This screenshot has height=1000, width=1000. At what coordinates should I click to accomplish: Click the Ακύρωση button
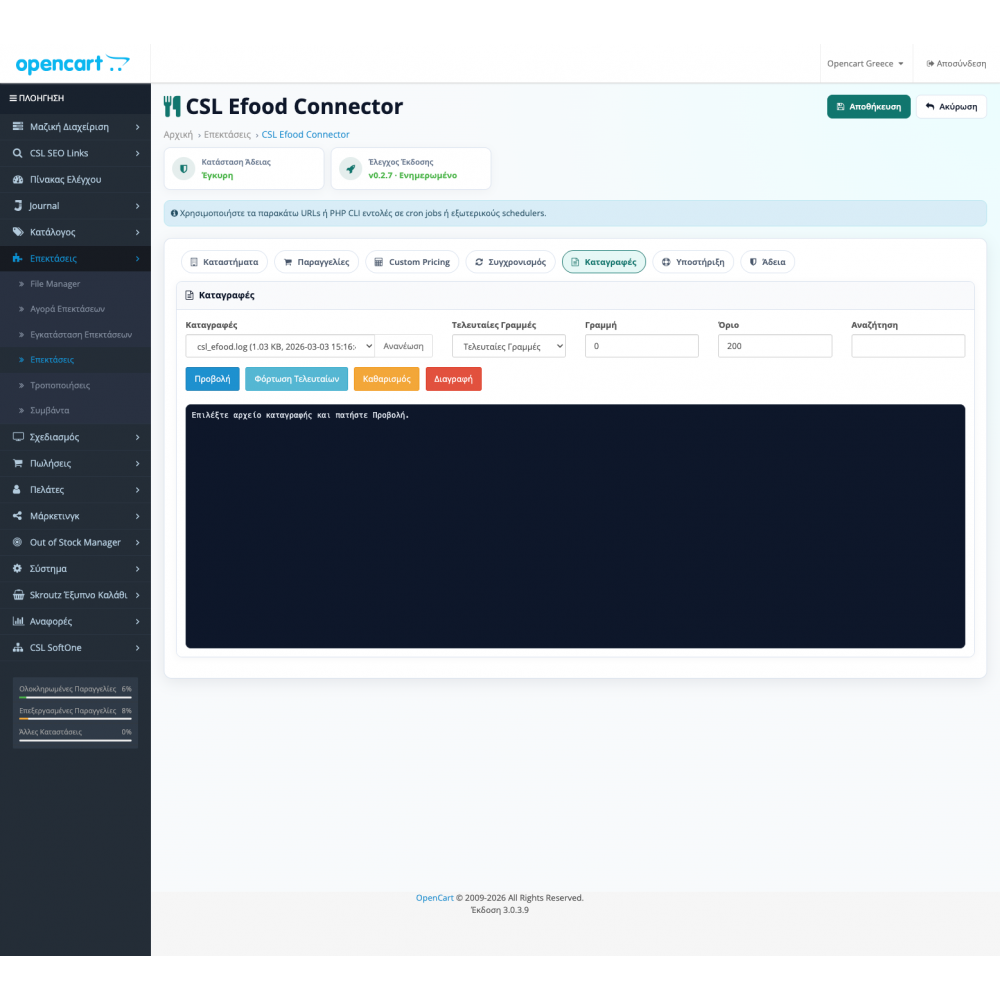[x=951, y=107]
